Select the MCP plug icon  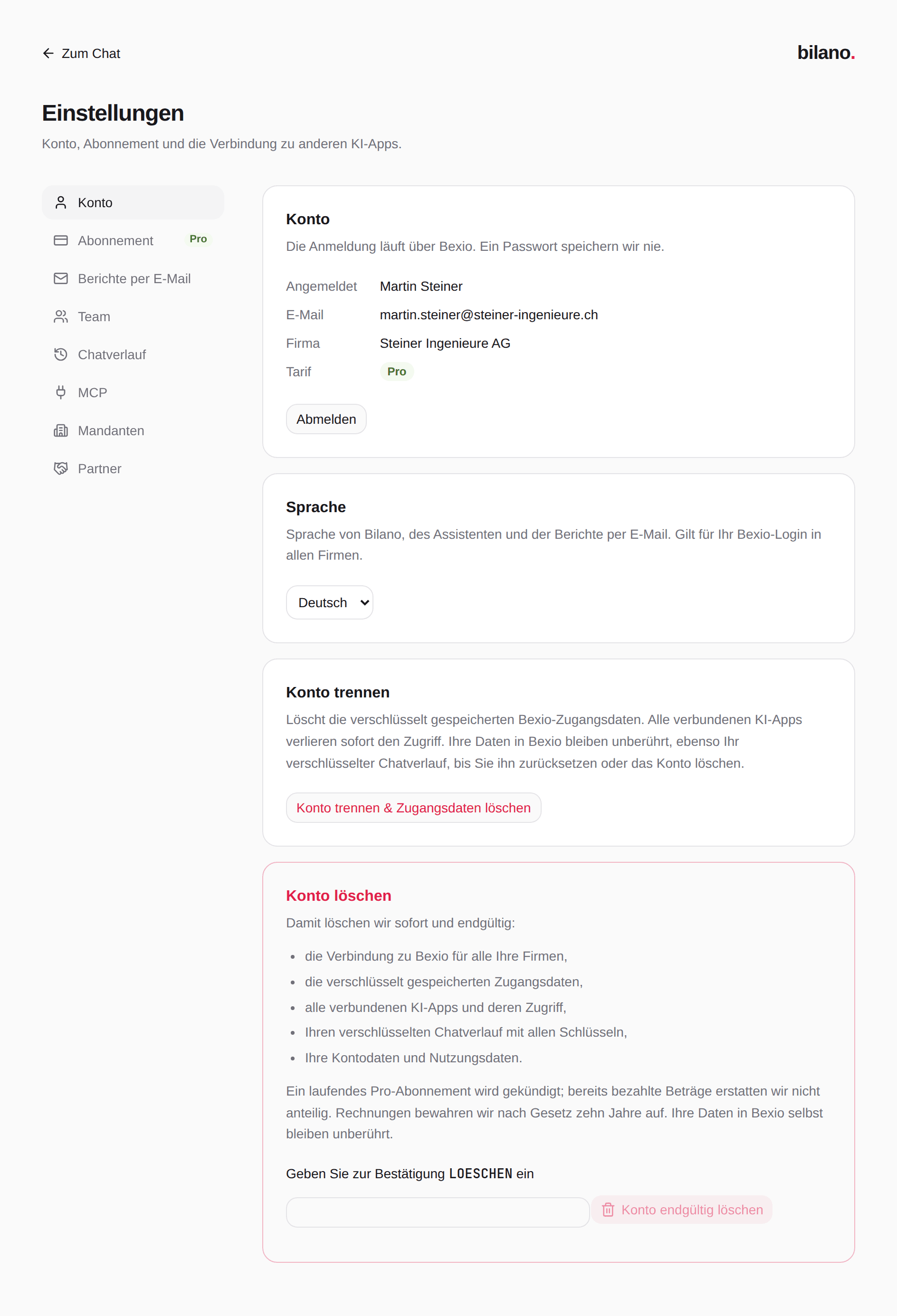click(61, 392)
